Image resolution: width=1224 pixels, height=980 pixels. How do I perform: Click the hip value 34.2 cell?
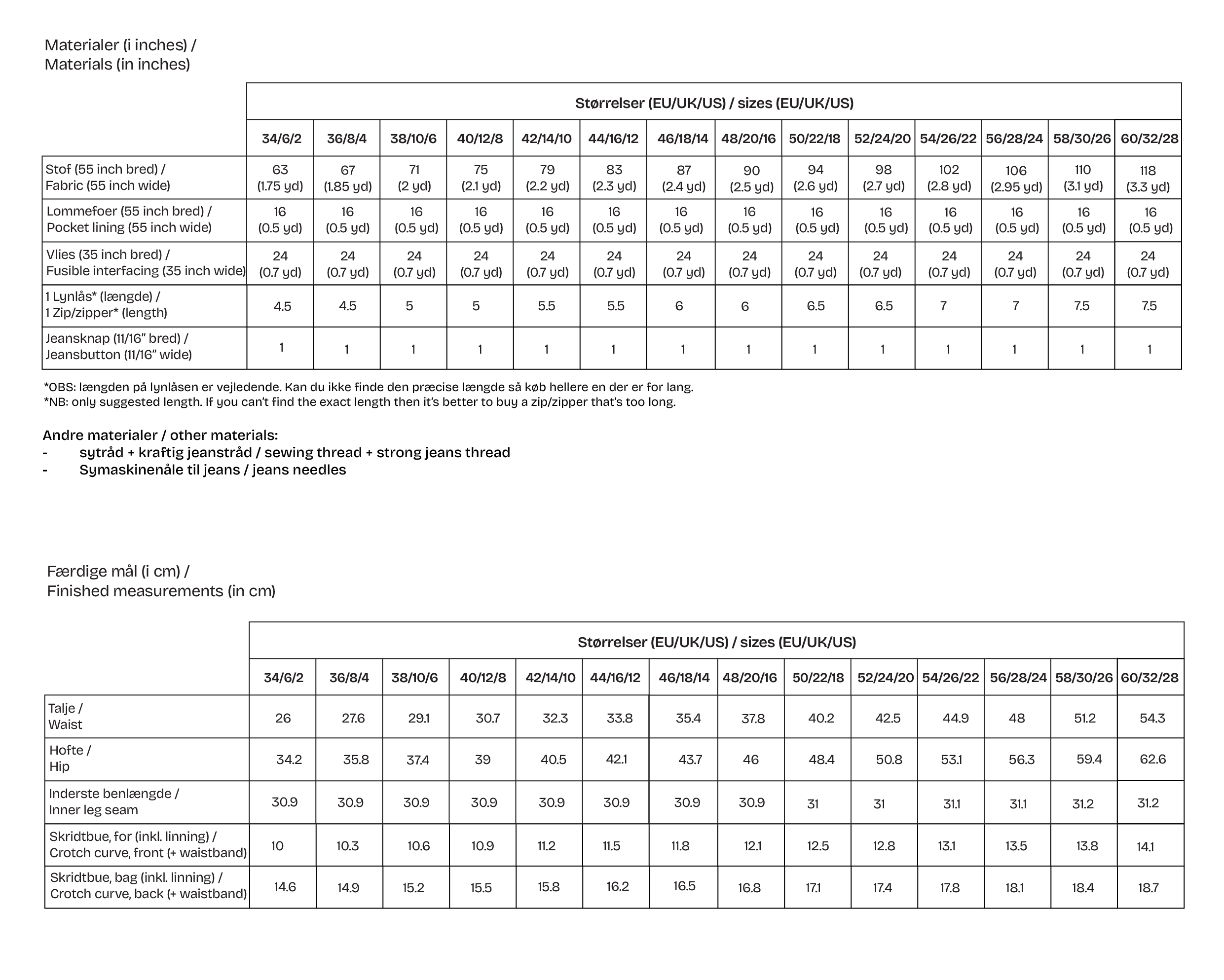pyautogui.click(x=289, y=759)
